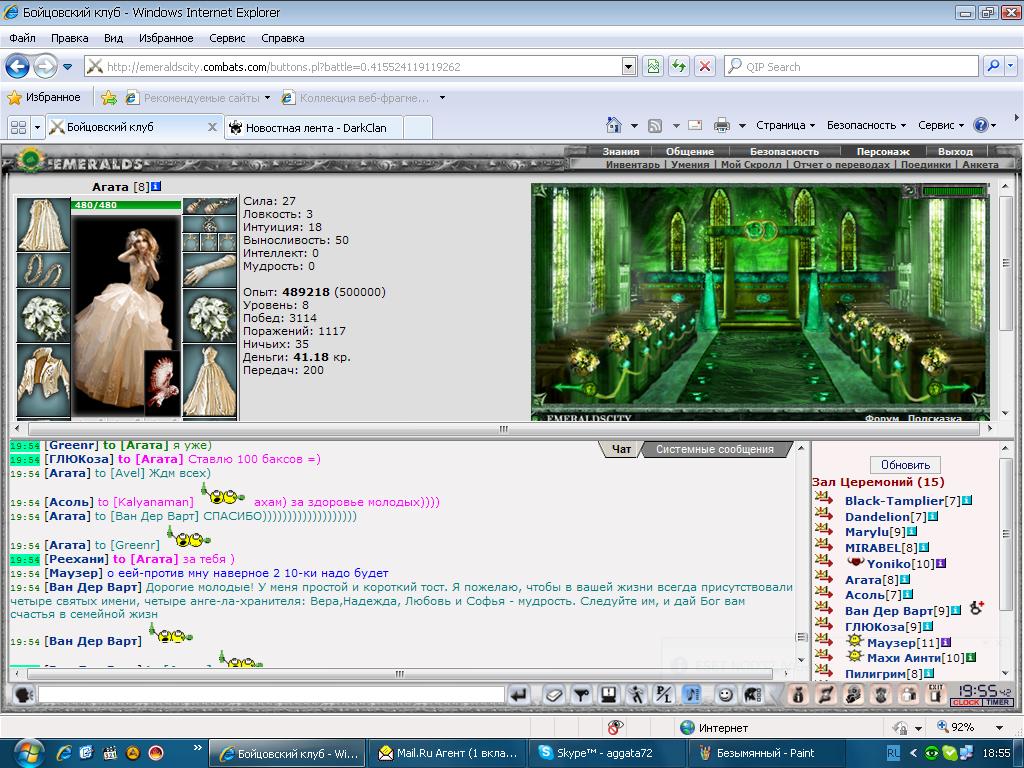Click the running figure icon in chat bar
The width and height of the screenshot is (1024, 768).
click(x=635, y=694)
